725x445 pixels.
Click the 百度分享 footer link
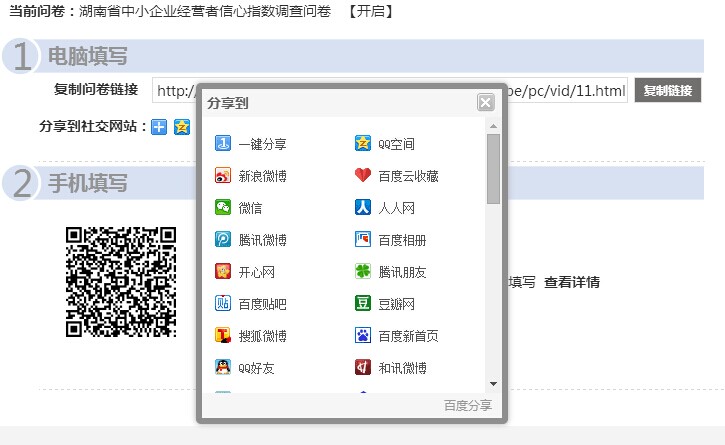(467, 406)
